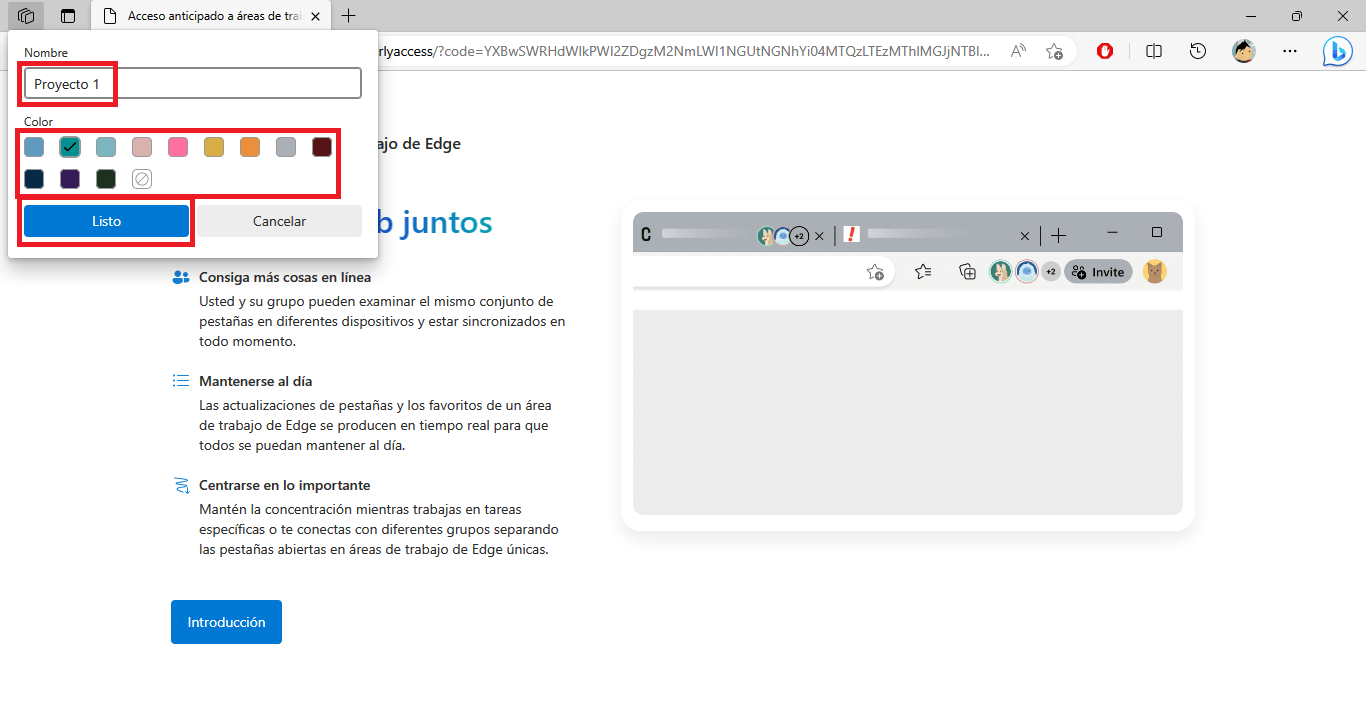Select the mustard yellow color swatch

click(214, 147)
